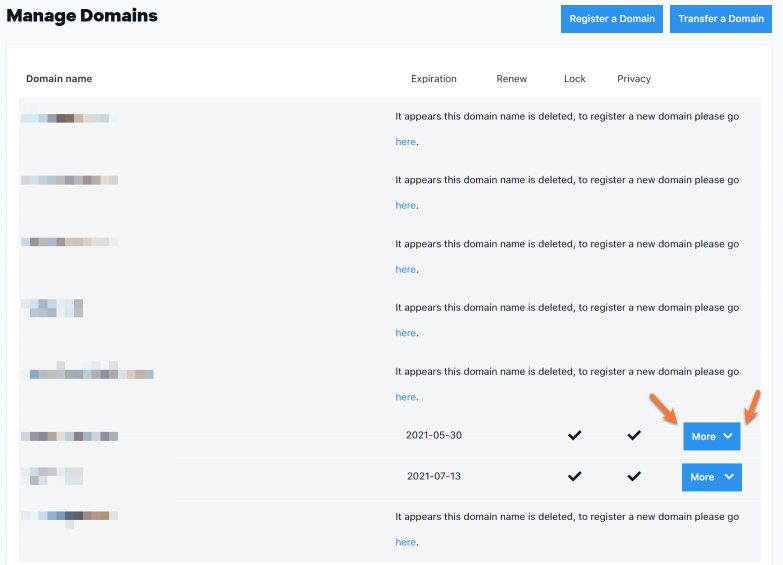Click the 'here' link in fourth deleted domain row
783x565 pixels.
pyautogui.click(x=405, y=334)
